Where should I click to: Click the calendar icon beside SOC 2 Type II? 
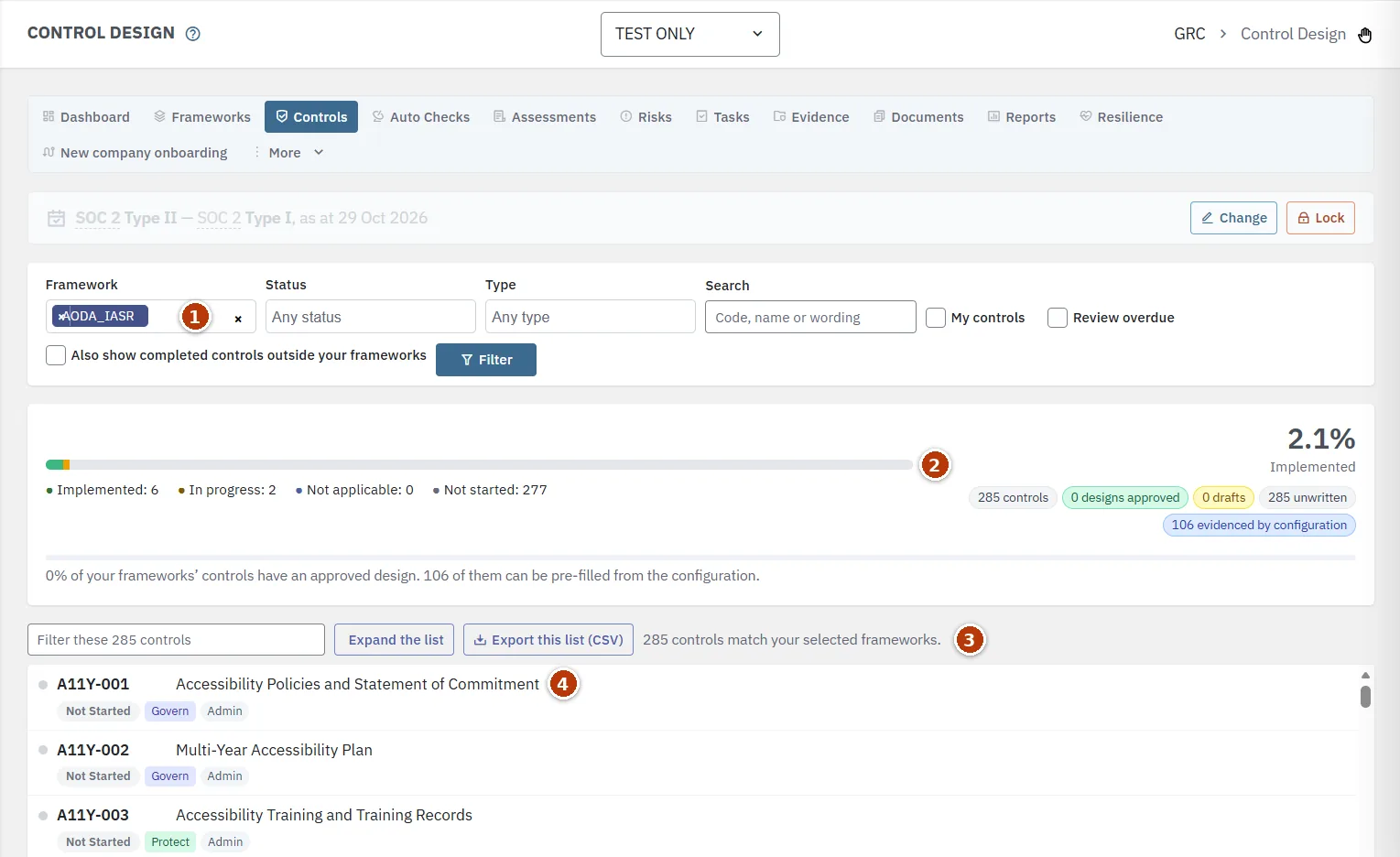click(x=57, y=218)
